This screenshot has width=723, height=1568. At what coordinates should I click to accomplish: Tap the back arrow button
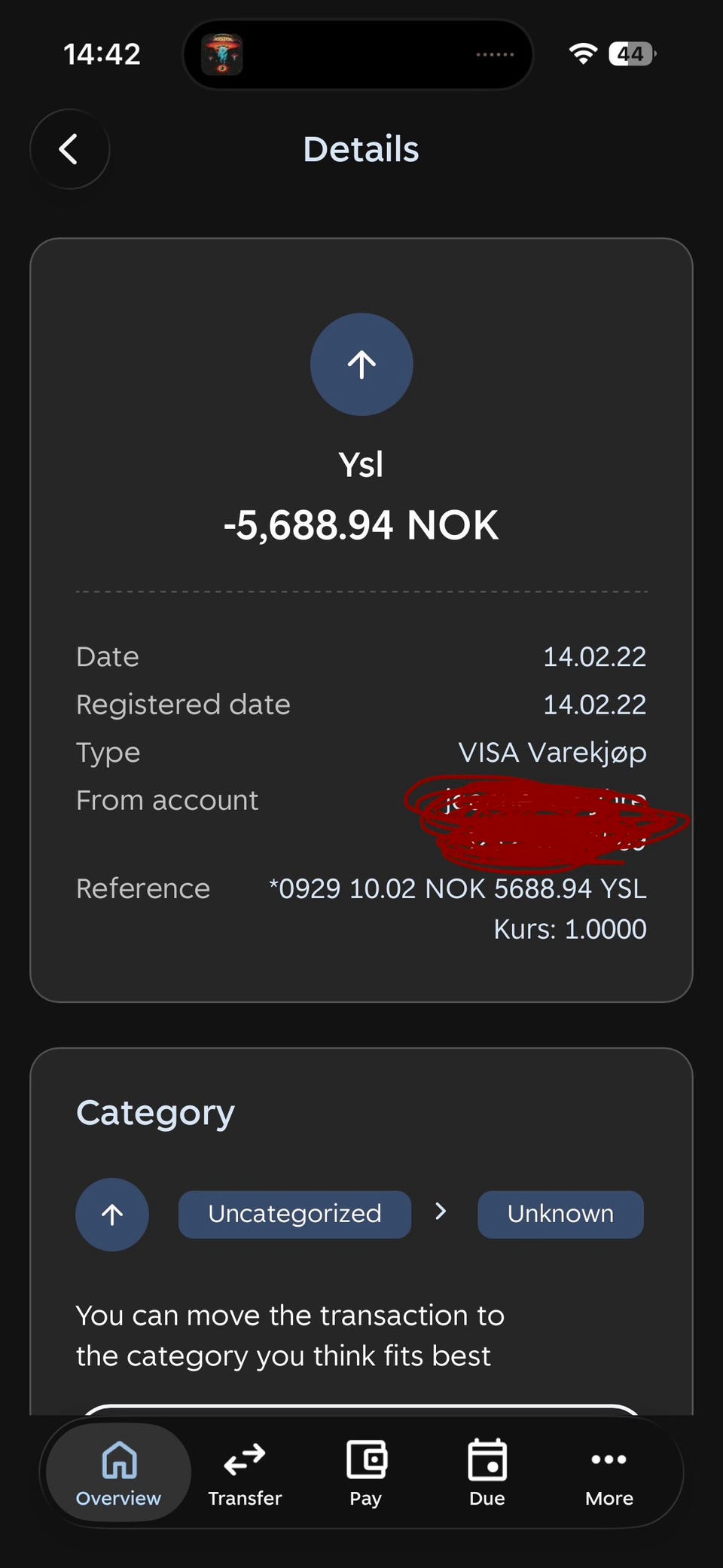coord(69,149)
